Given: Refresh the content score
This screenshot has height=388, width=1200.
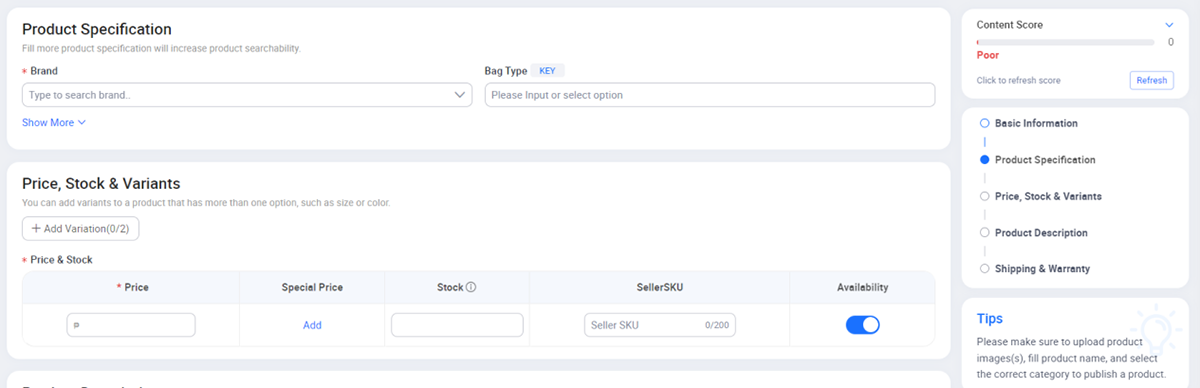Looking at the screenshot, I should pos(1152,80).
